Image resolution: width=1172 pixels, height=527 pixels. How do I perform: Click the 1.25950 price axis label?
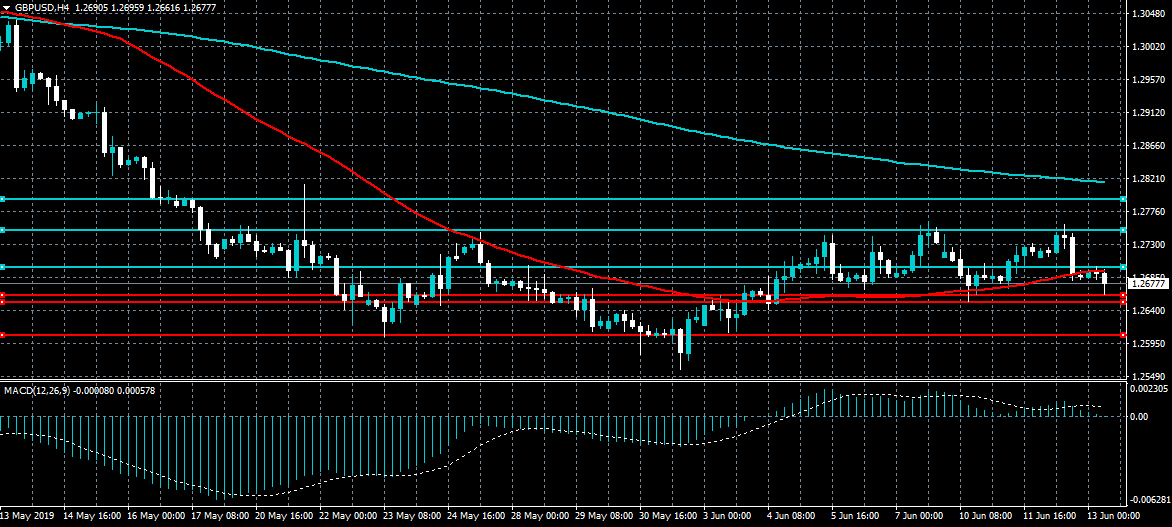1148,343
